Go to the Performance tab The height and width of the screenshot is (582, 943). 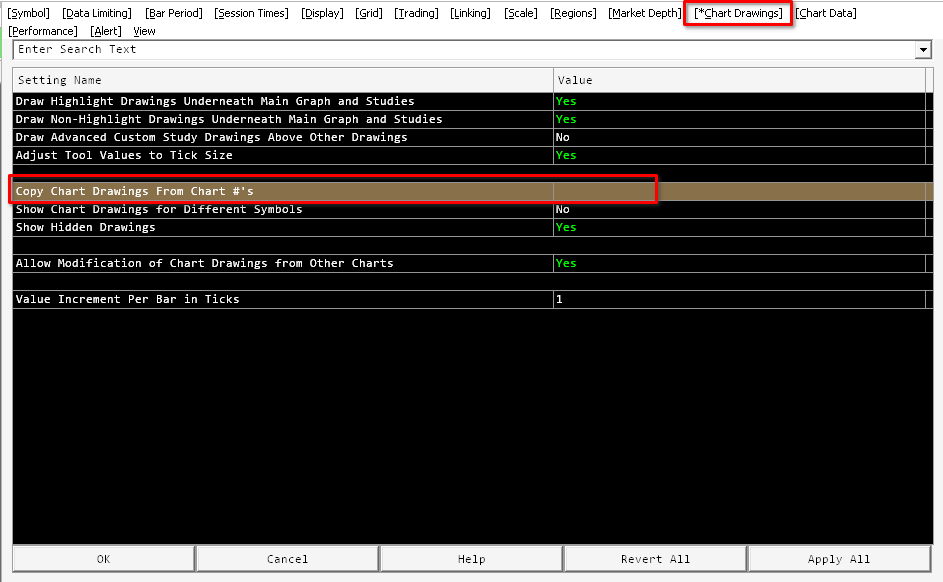(x=43, y=31)
